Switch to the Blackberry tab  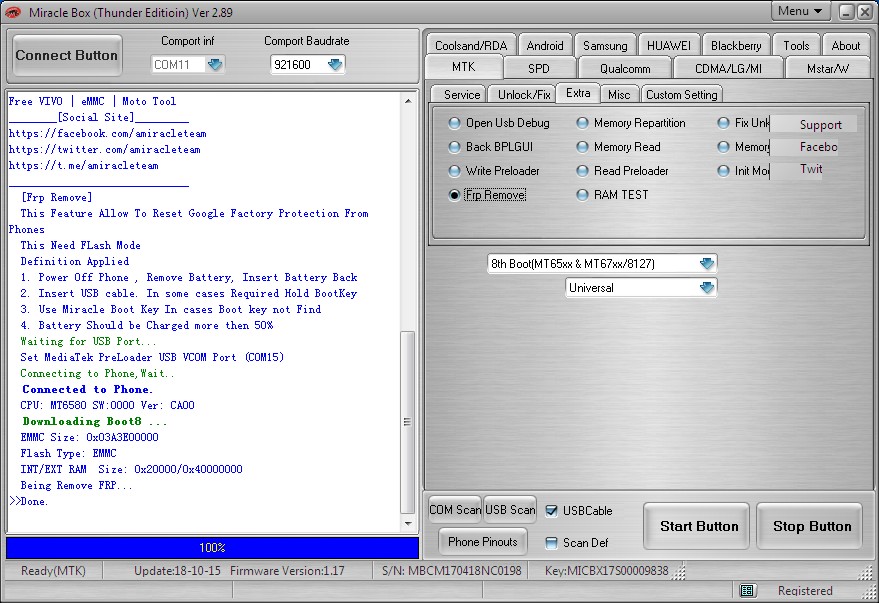click(x=736, y=45)
